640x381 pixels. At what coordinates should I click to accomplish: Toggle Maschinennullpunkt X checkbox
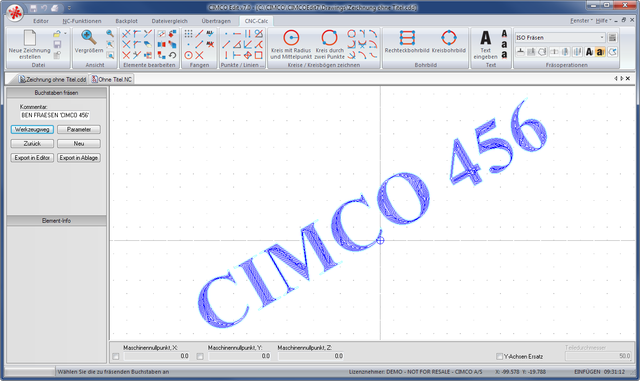tap(116, 356)
